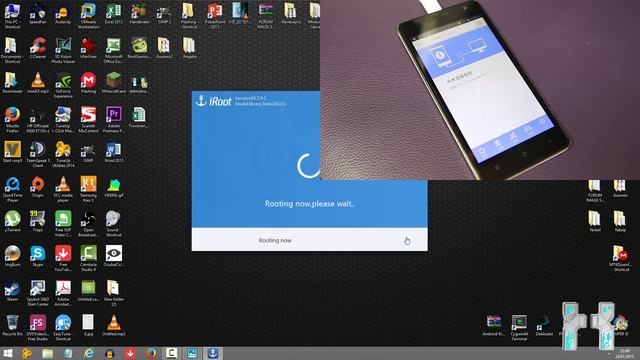The width and height of the screenshot is (640, 360).
Task: Launch DVDVideoSoft Free Studio icon
Action: coord(38,328)
